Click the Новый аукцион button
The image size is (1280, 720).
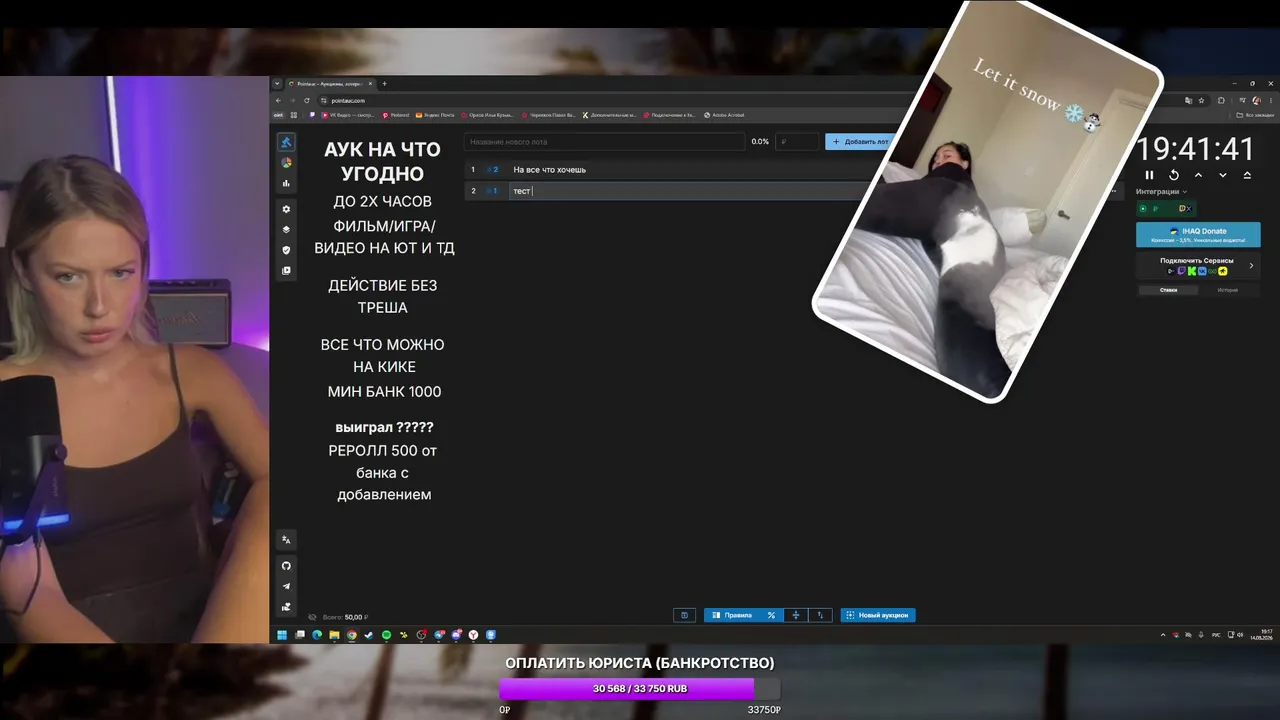(x=878, y=615)
